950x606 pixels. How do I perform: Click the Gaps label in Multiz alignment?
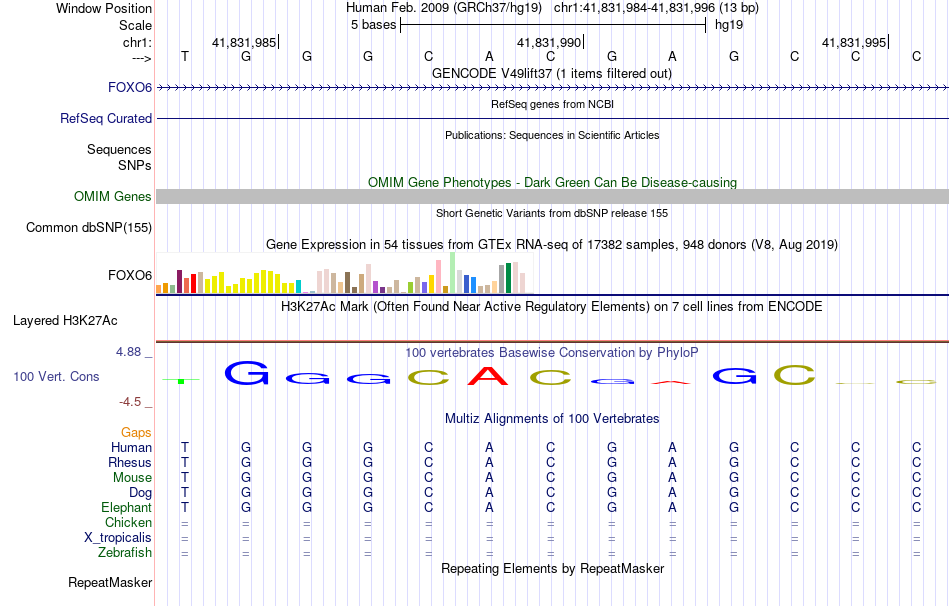click(x=136, y=432)
